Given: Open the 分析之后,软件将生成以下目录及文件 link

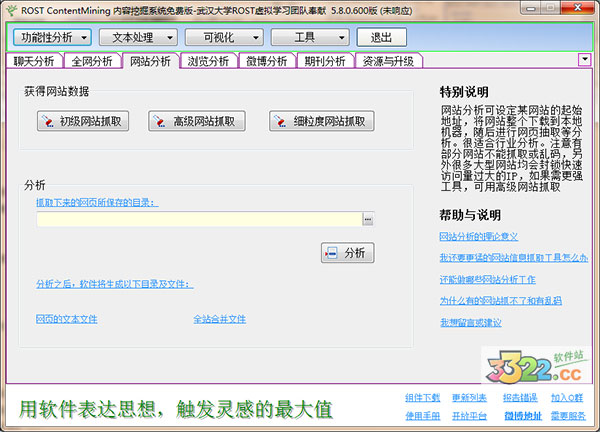Looking at the screenshot, I should click(x=115, y=284).
